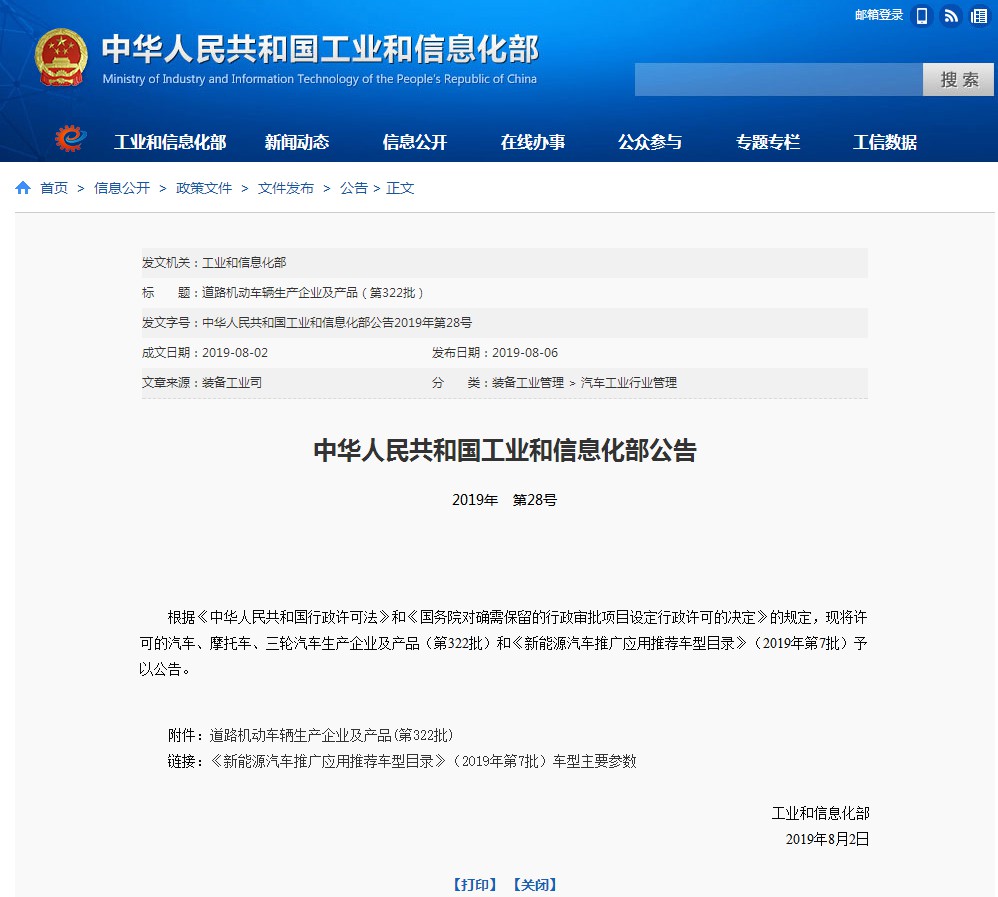Click the subtitle 2019年 第28号
The image size is (998, 897).
[x=504, y=500]
